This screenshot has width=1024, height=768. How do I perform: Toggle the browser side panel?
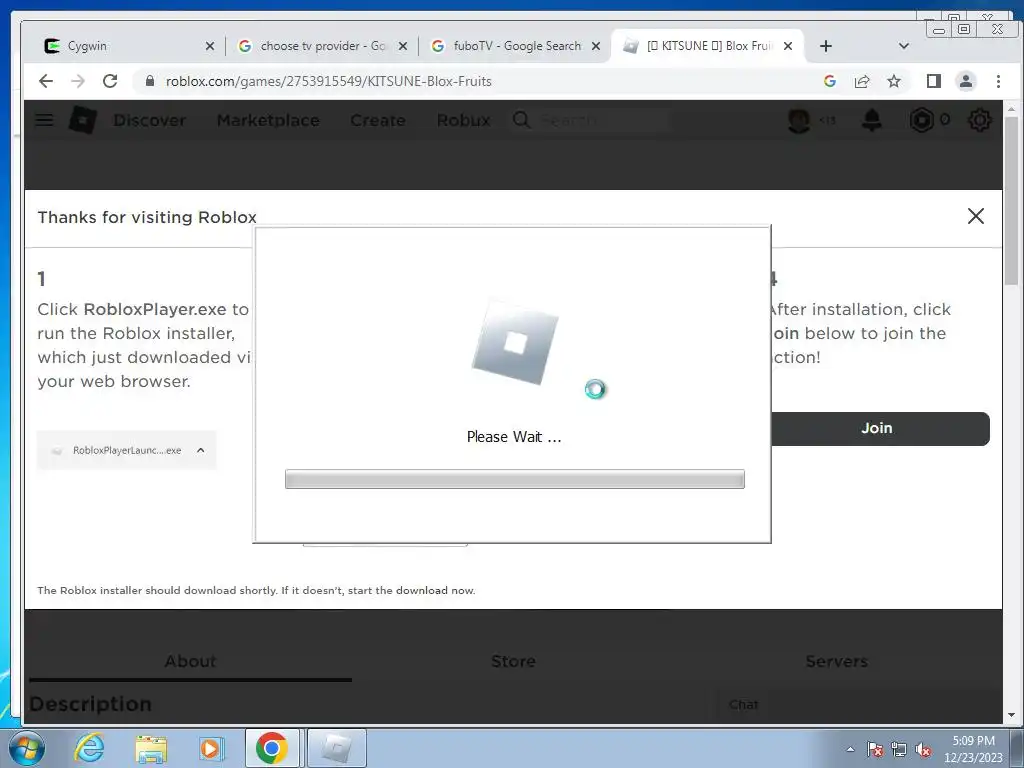tap(934, 81)
